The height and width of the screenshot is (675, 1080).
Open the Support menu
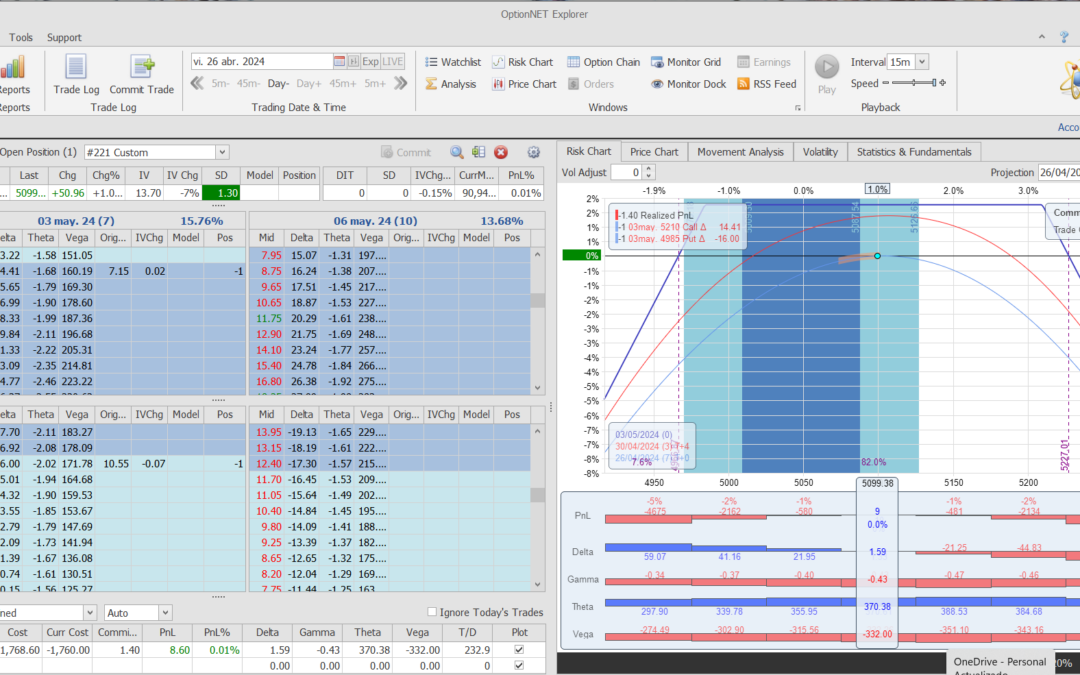(x=64, y=38)
